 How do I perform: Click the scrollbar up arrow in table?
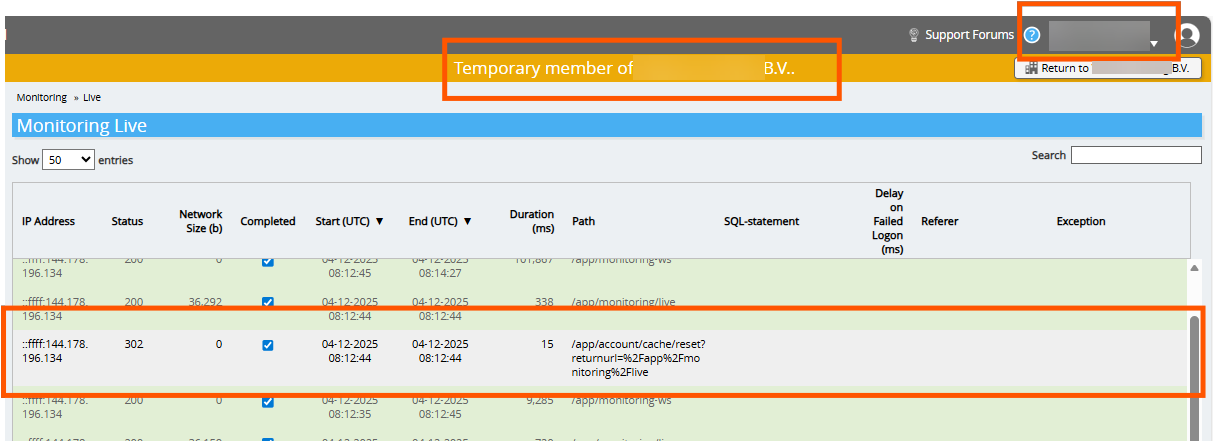pos(1194,268)
